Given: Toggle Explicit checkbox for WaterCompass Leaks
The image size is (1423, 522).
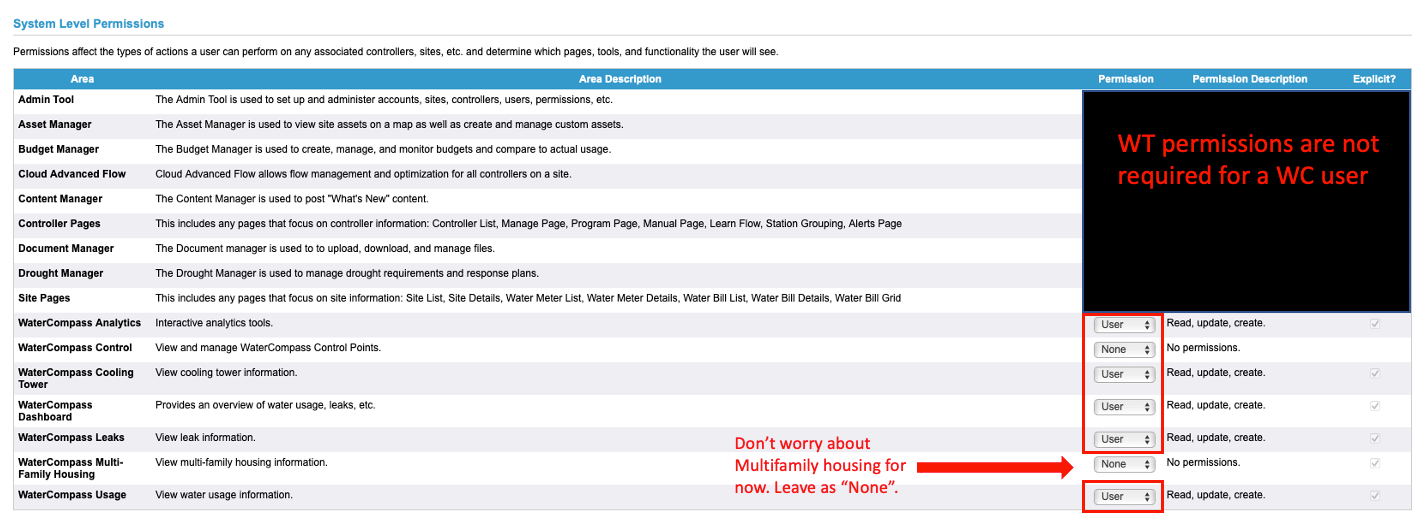Looking at the screenshot, I should pos(1374,438).
